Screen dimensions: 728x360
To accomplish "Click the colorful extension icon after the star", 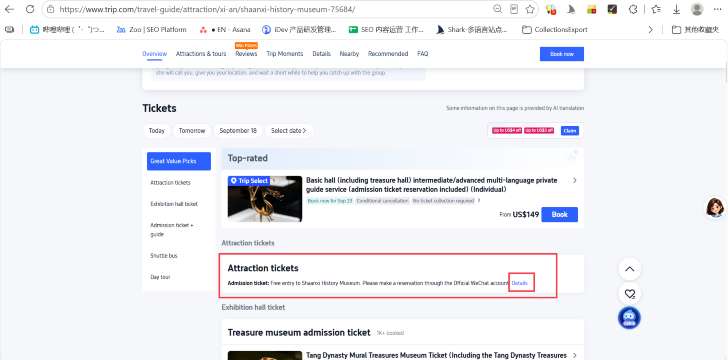I will pos(551,9).
